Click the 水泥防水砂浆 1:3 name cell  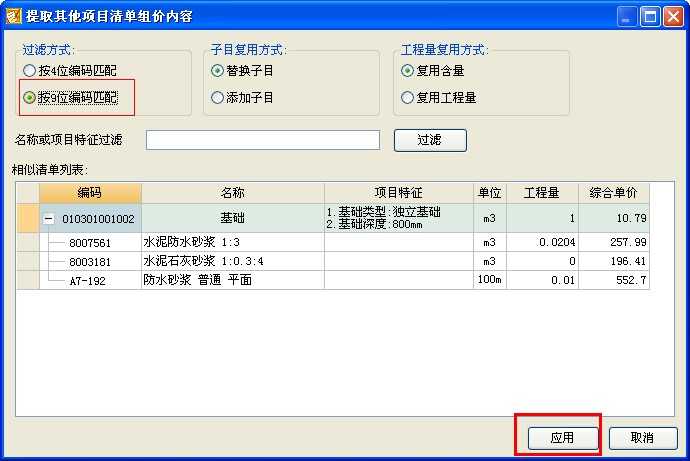[x=233, y=242]
